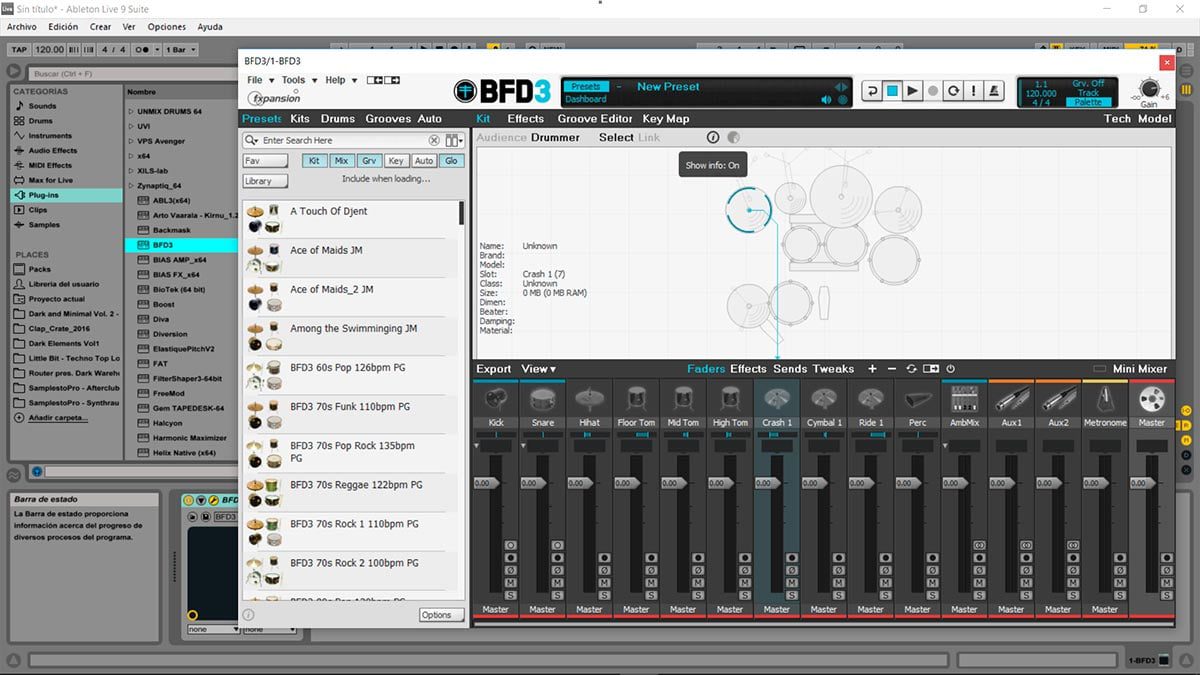Screen dimensions: 1200x675
Task: Expand the Zynaptiq_64 folder
Action: (131, 185)
